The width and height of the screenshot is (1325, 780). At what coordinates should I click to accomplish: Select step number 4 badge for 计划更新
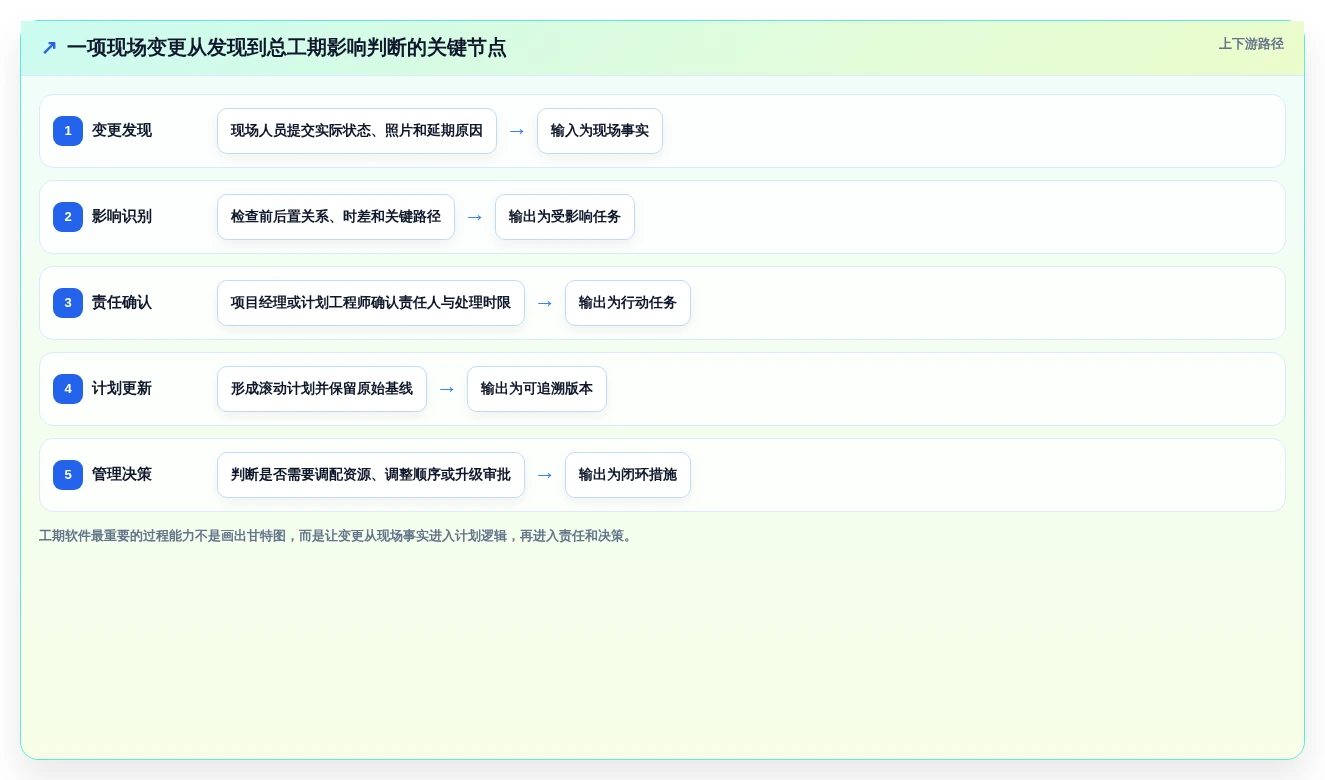point(68,389)
